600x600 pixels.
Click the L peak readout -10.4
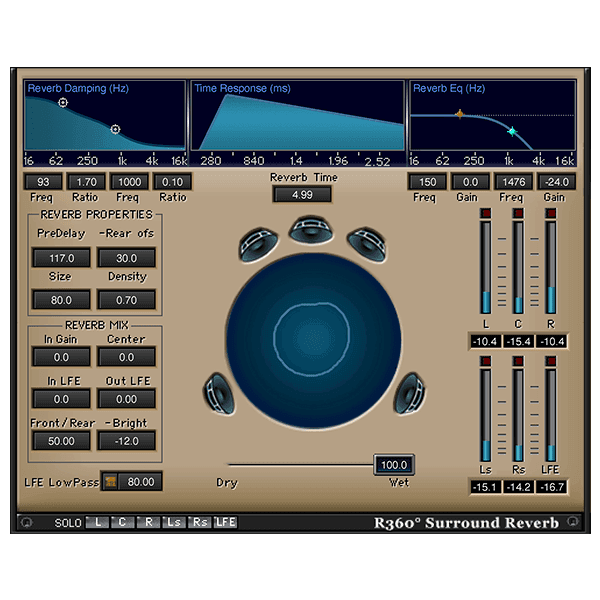coord(485,341)
